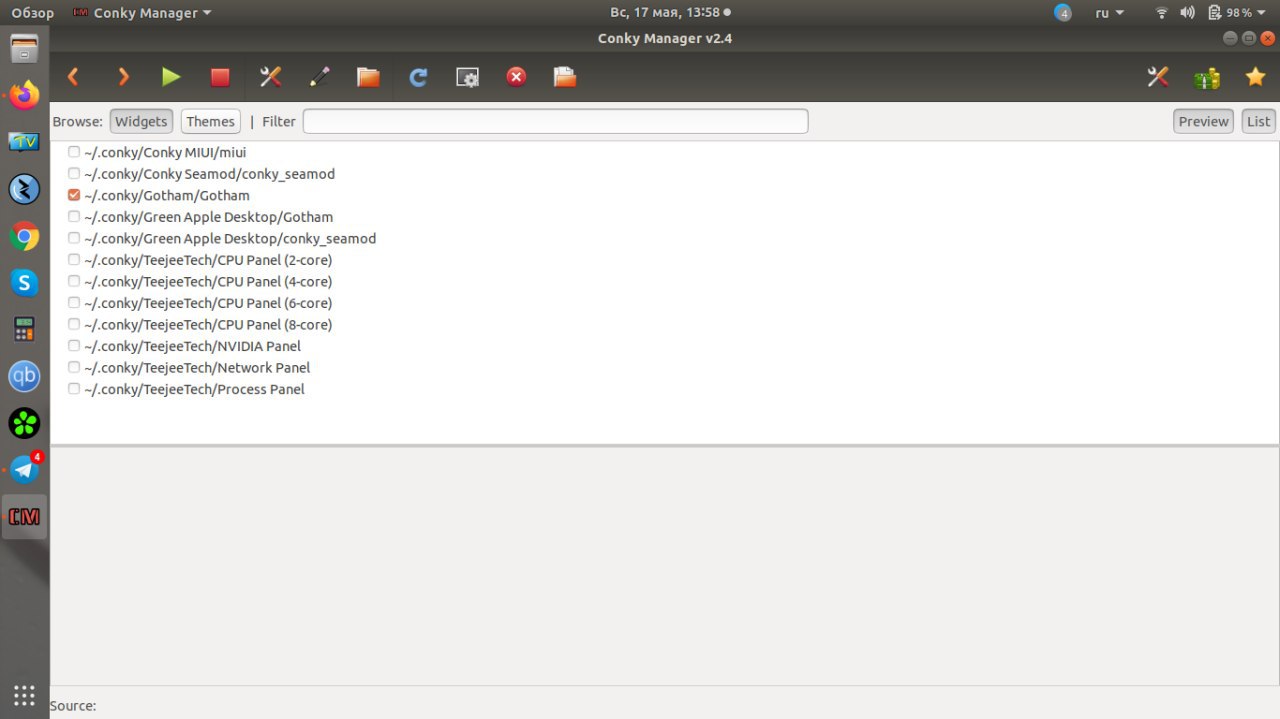The height and width of the screenshot is (719, 1280).
Task: Launch Google Chrome from dock
Action: [x=24, y=237]
